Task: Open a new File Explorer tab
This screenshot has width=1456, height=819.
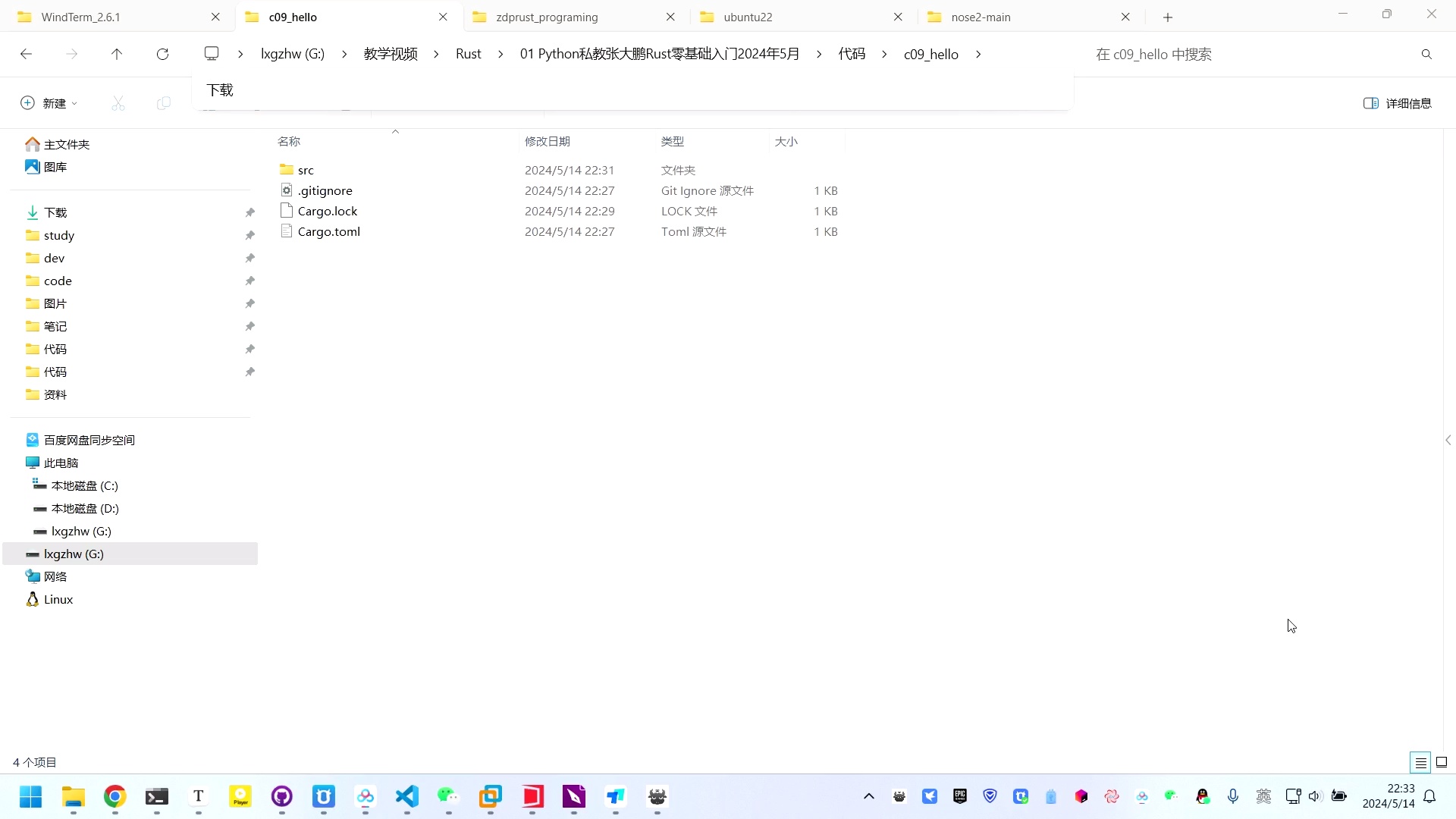Action: coord(1168,17)
